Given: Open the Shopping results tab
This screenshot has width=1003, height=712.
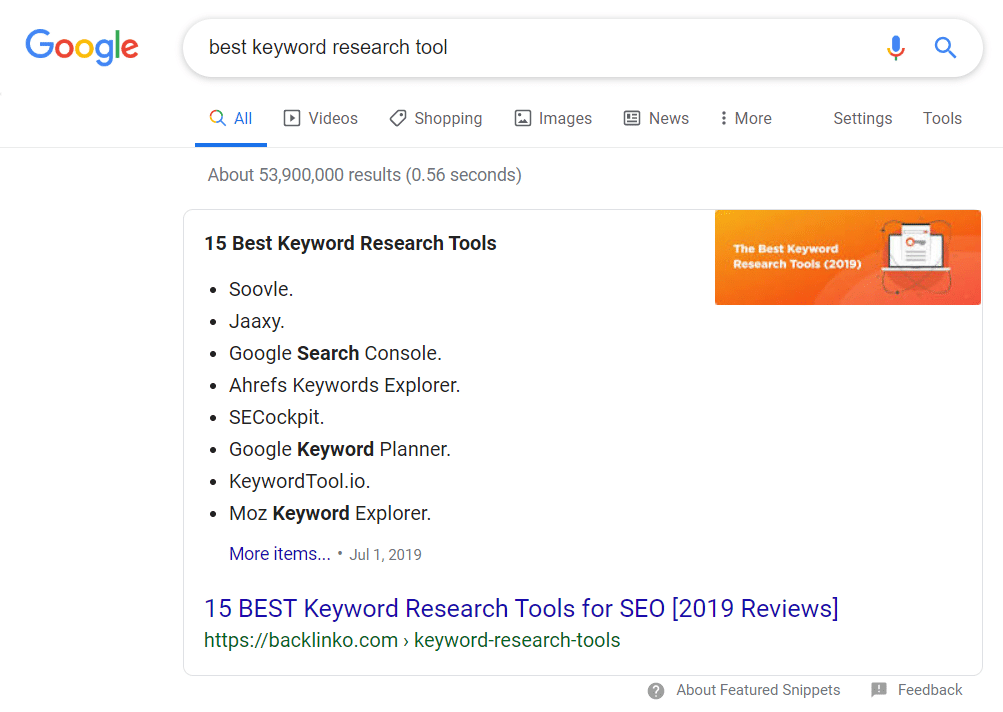Looking at the screenshot, I should tap(436, 118).
